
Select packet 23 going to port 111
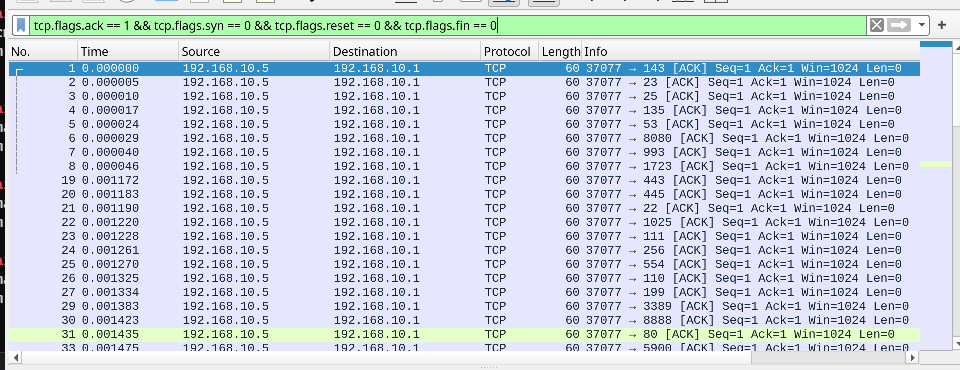pyautogui.click(x=464, y=236)
